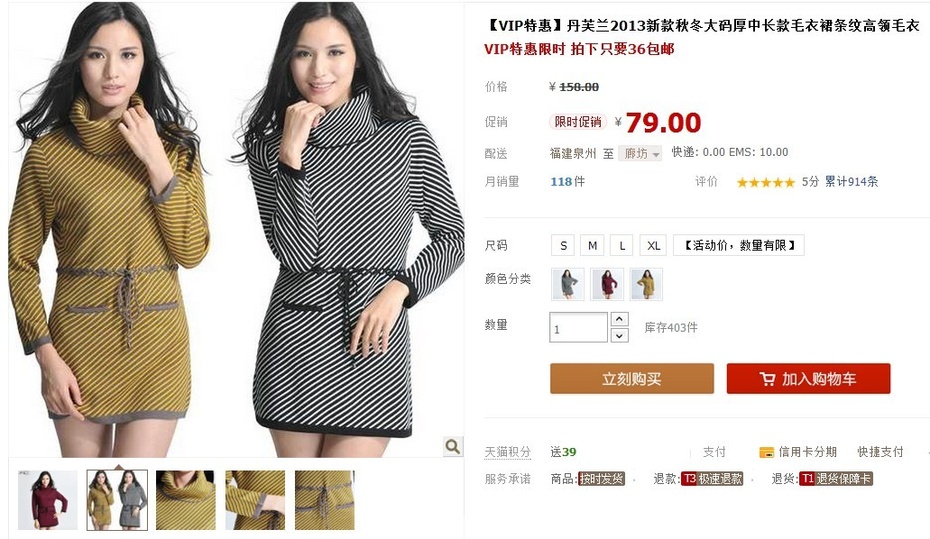Image resolution: width=930 pixels, height=539 pixels.
Task: Increase quantity with the up arrow
Action: point(619,319)
